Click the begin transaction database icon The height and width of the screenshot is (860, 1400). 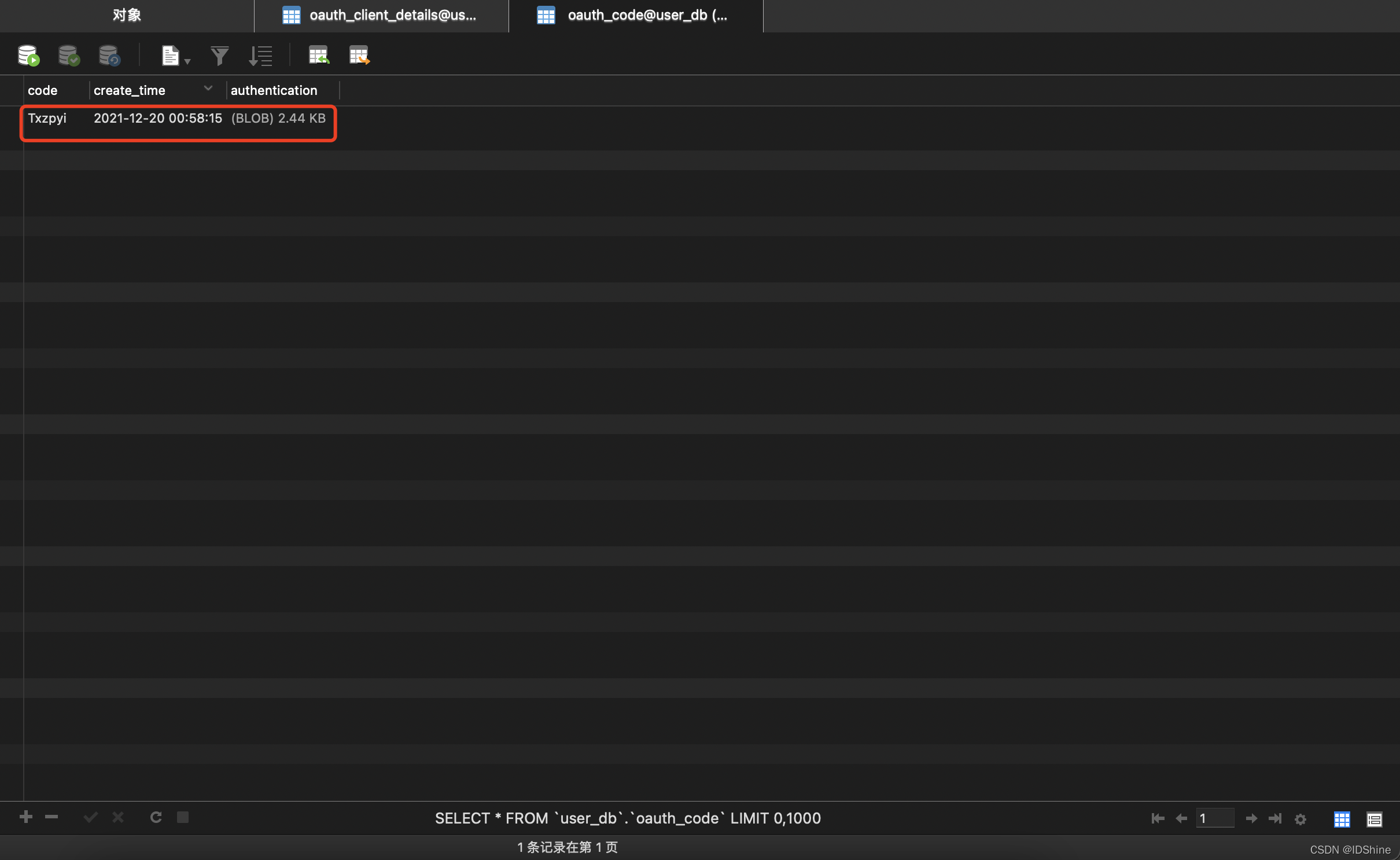[x=28, y=56]
